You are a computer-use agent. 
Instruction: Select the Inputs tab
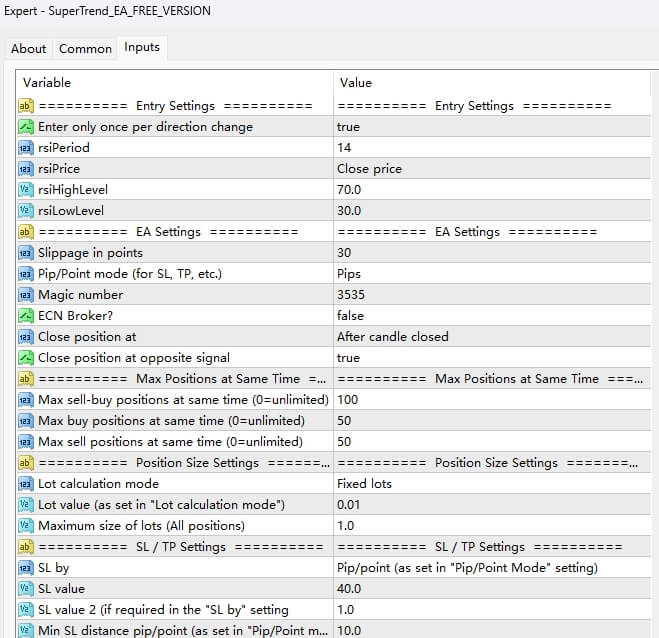[142, 47]
